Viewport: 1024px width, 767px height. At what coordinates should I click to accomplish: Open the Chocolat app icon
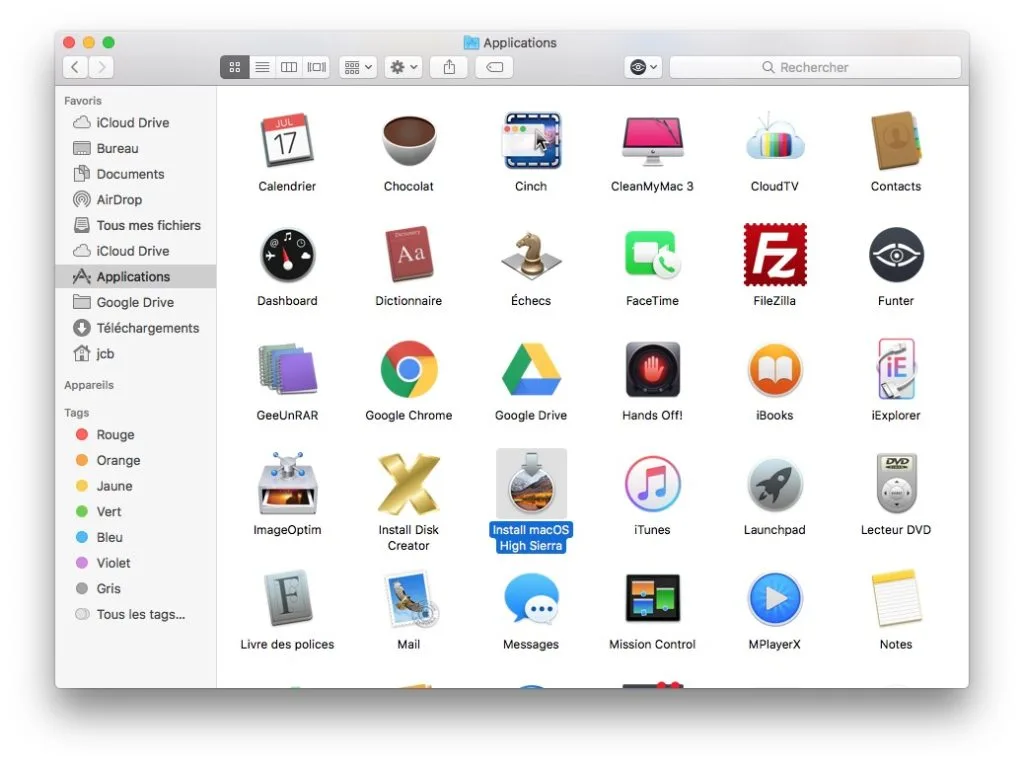click(409, 140)
